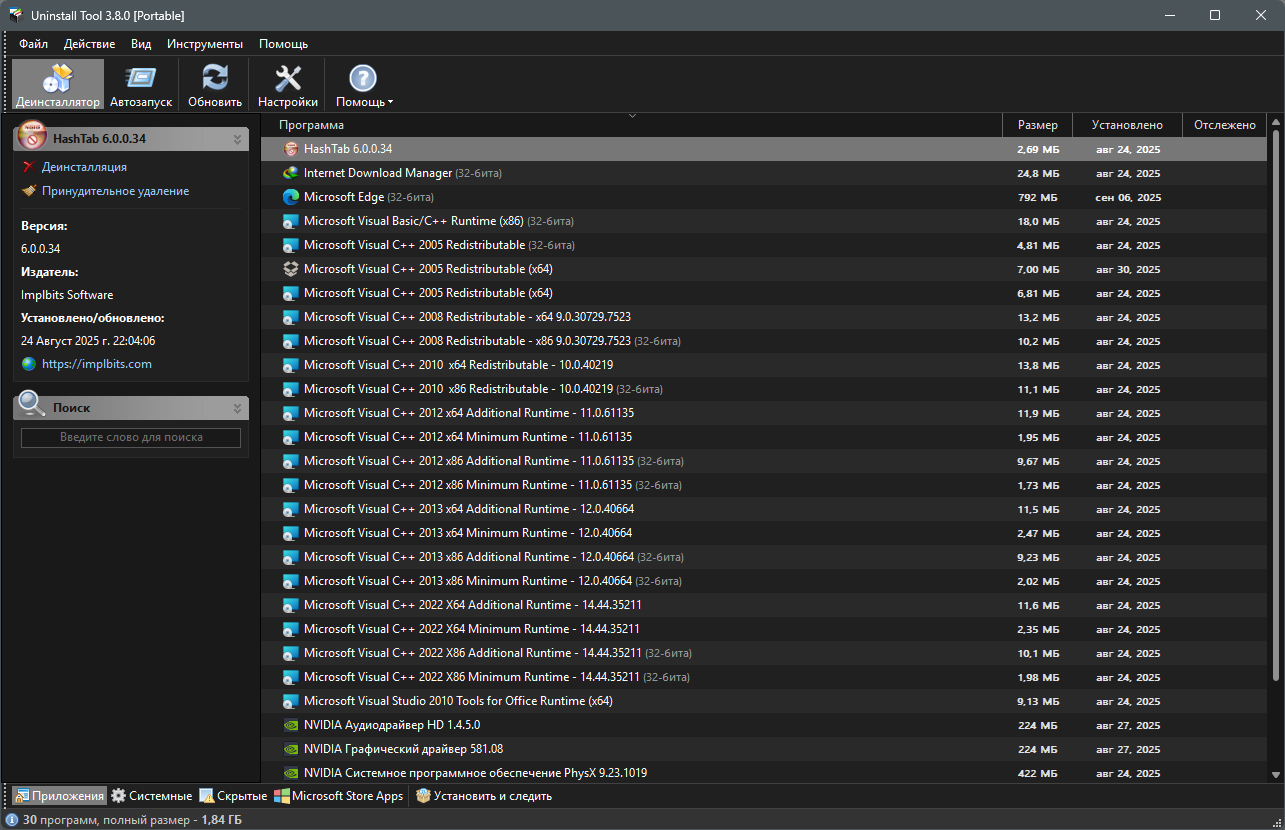Click the HashTab 6.0.0.34 row icon
1285x830 pixels.
point(291,149)
